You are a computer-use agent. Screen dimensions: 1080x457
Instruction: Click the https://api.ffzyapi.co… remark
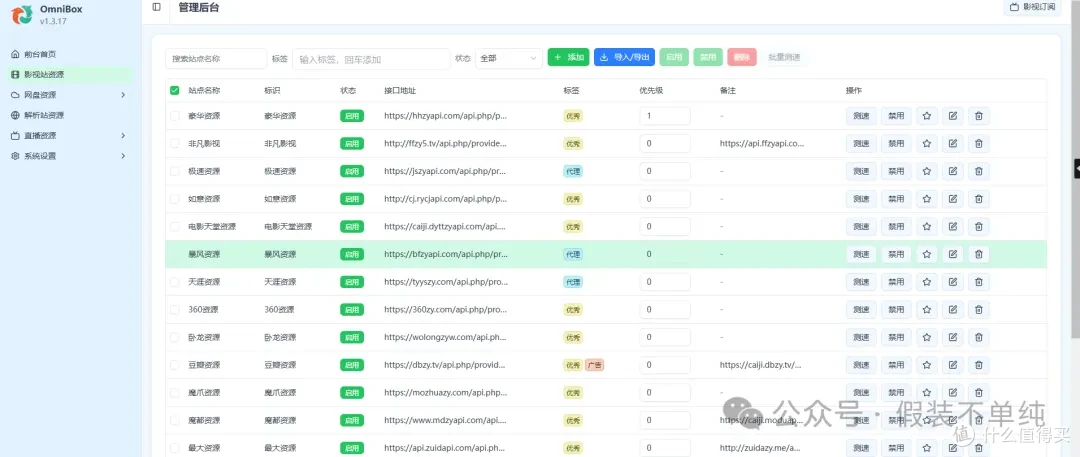click(x=762, y=143)
